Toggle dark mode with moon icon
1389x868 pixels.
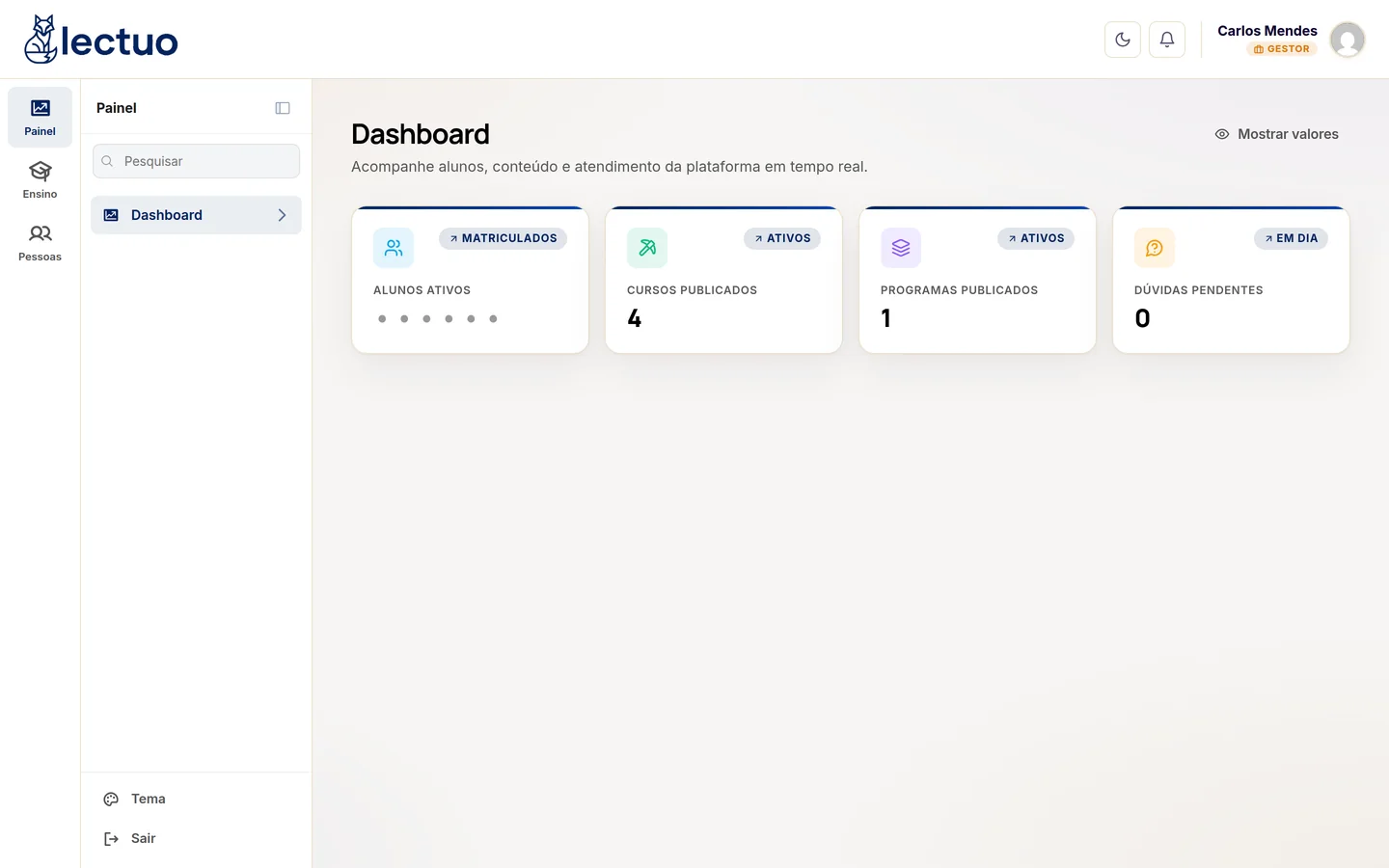[x=1123, y=40]
